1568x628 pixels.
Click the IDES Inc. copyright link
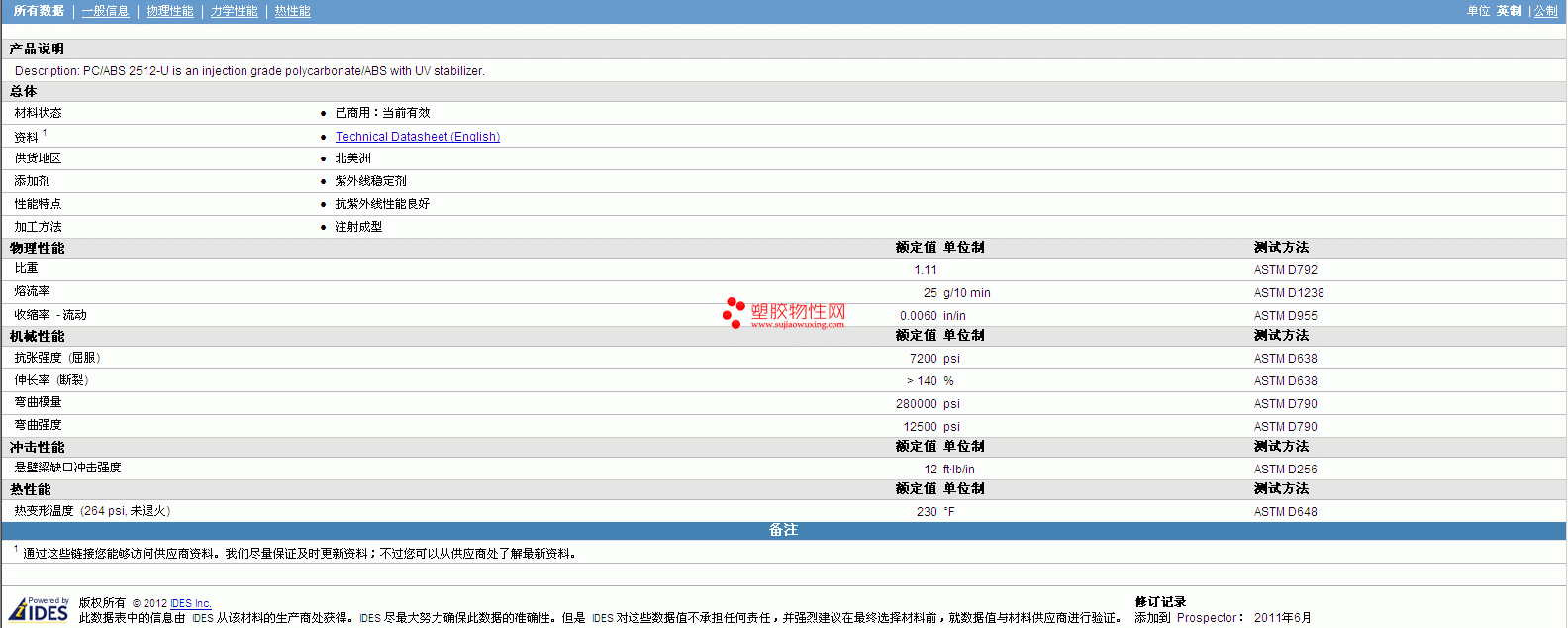click(x=190, y=603)
